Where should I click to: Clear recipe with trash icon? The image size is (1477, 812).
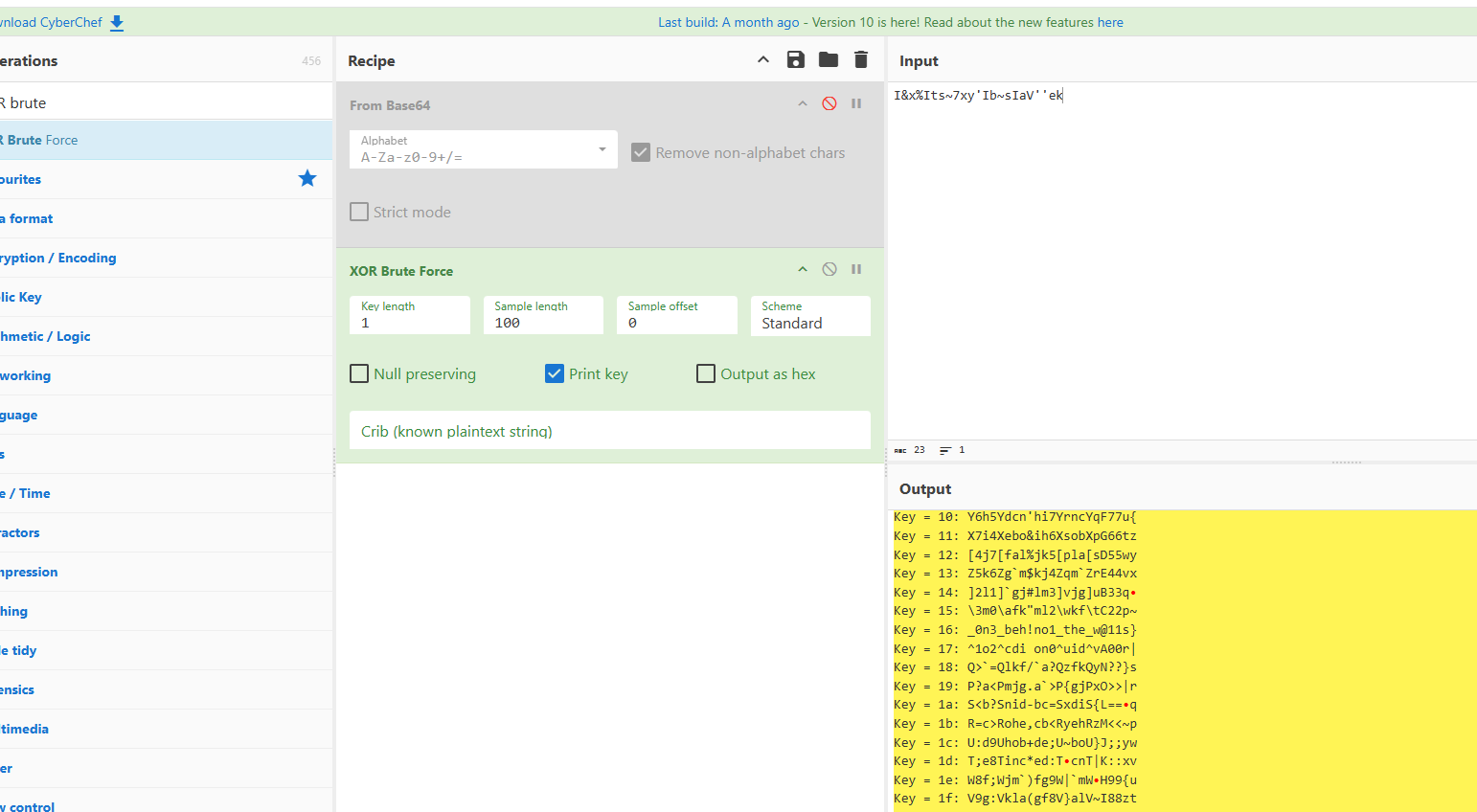(x=861, y=60)
